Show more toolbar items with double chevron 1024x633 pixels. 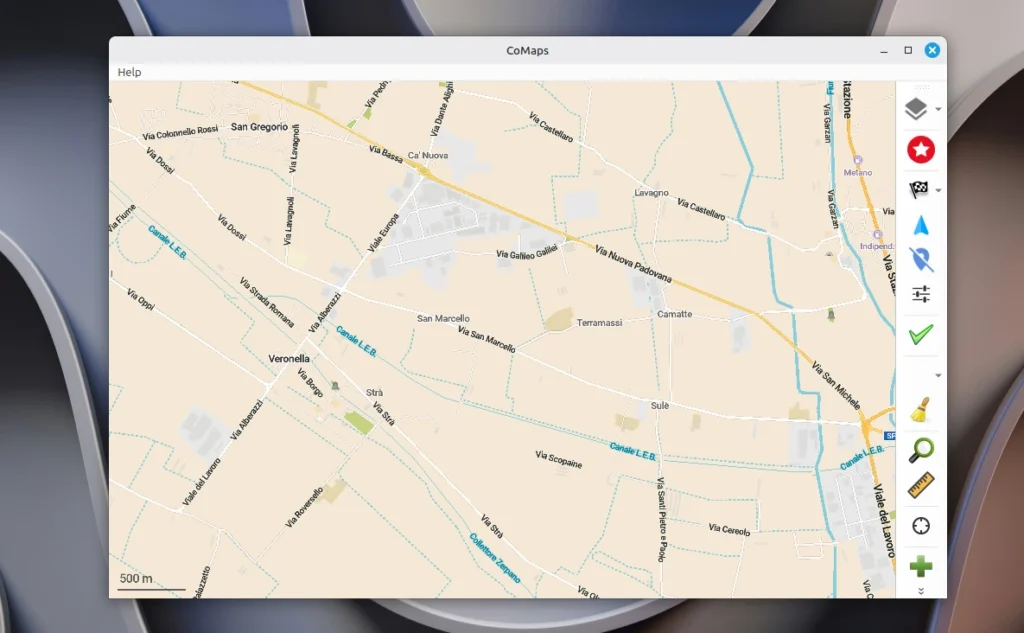921,591
